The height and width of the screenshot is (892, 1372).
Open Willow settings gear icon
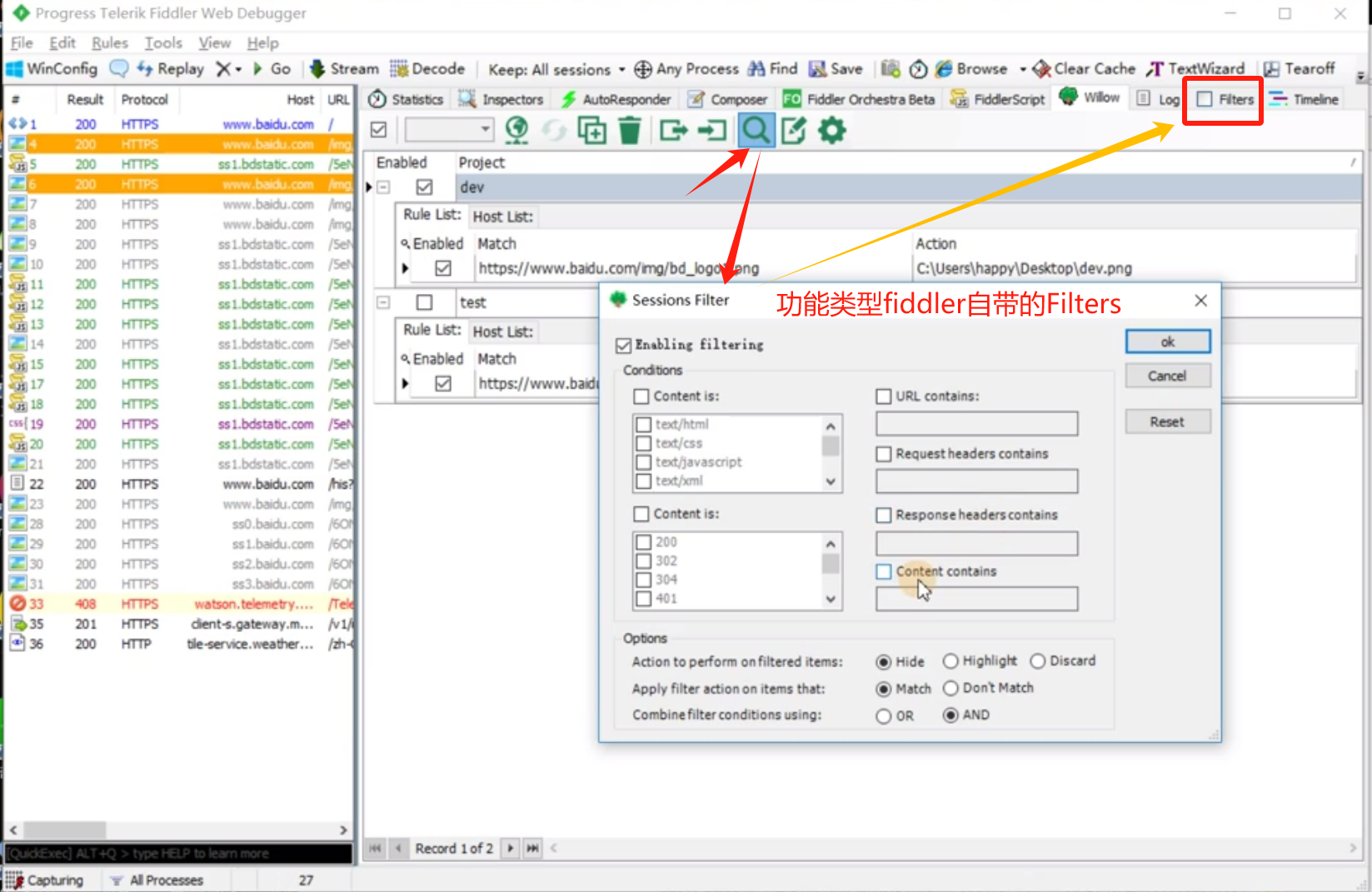coord(831,130)
